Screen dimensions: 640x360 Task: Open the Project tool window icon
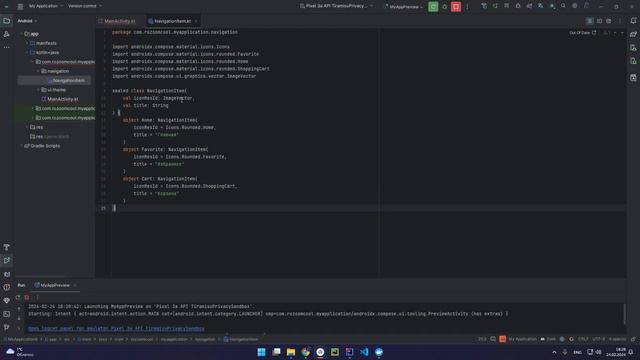7,21
